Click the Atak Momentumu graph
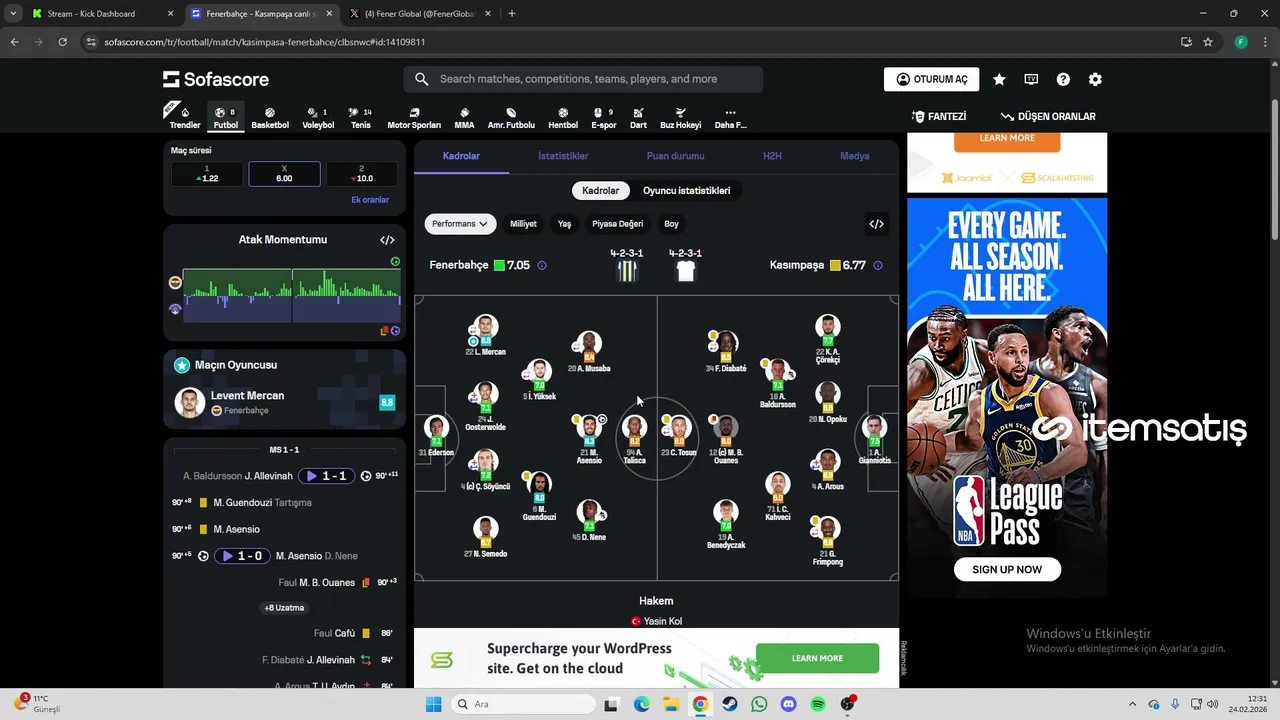Viewport: 1280px width, 720px height. [x=291, y=295]
